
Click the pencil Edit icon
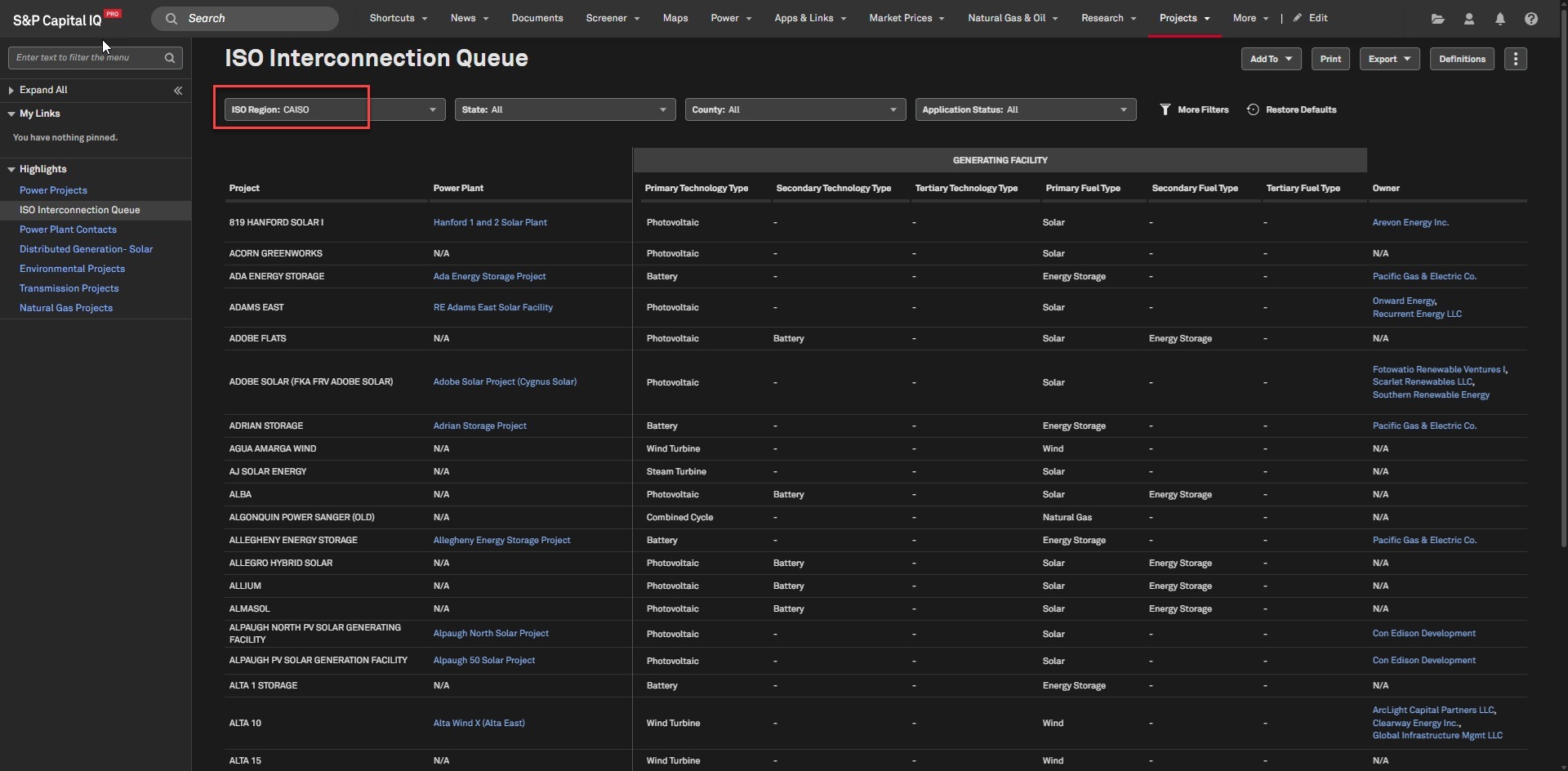1297,18
